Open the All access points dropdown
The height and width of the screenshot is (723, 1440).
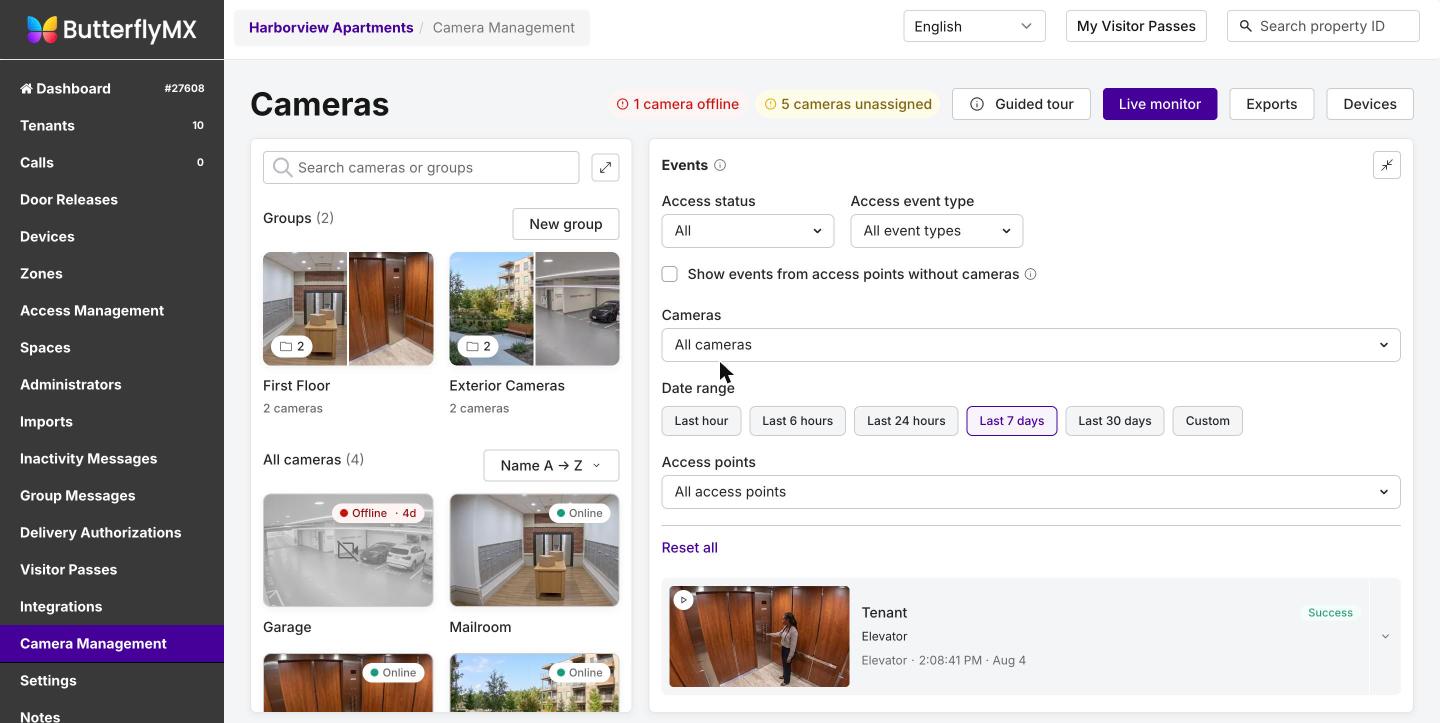pyautogui.click(x=1031, y=492)
